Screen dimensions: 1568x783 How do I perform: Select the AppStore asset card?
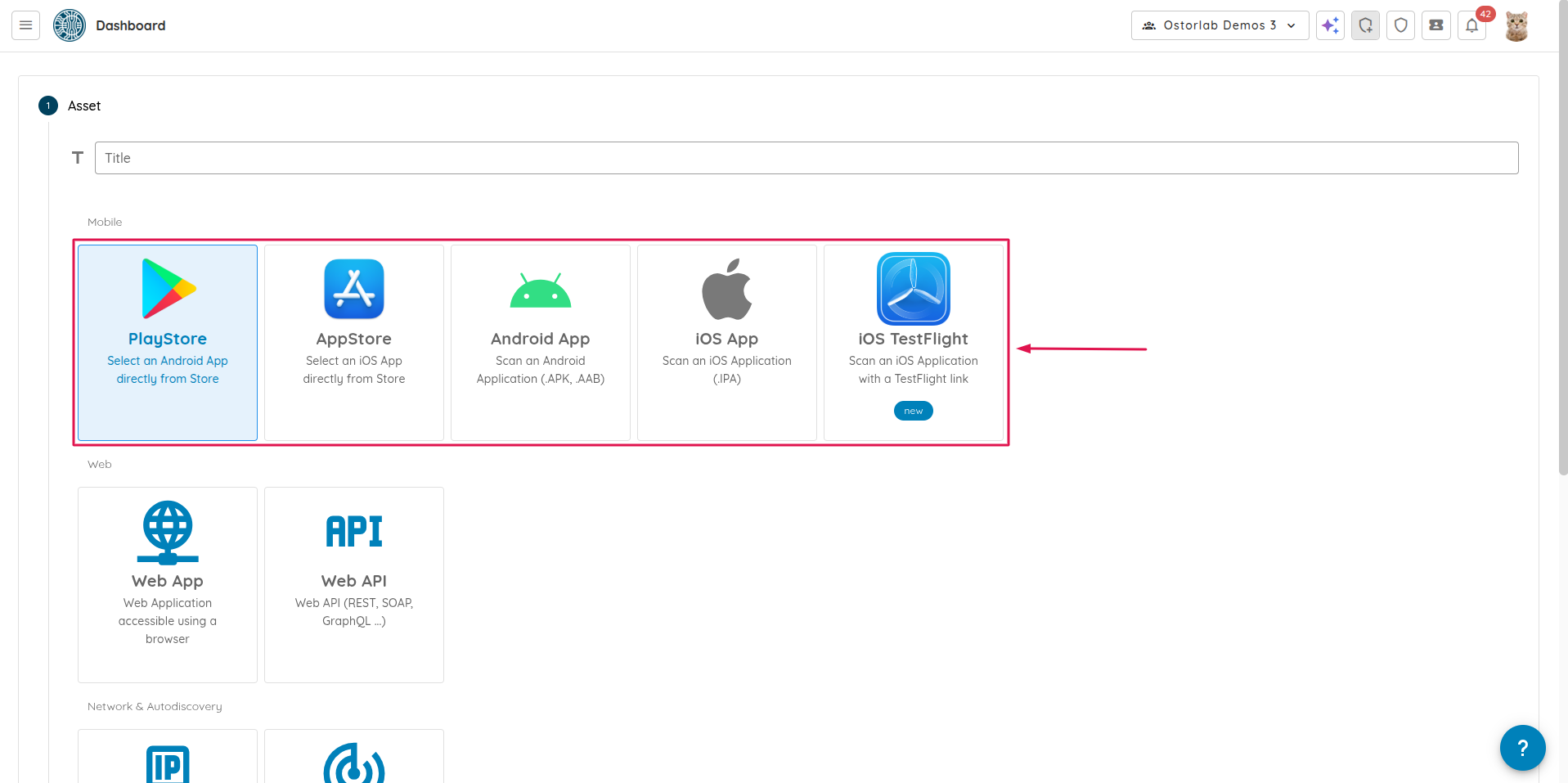point(354,343)
